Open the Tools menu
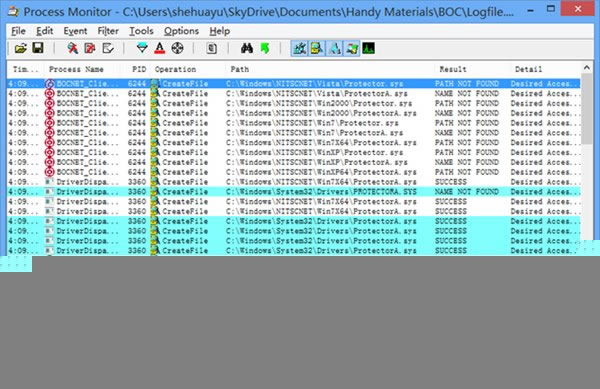This screenshot has height=389, width=600. (x=141, y=31)
